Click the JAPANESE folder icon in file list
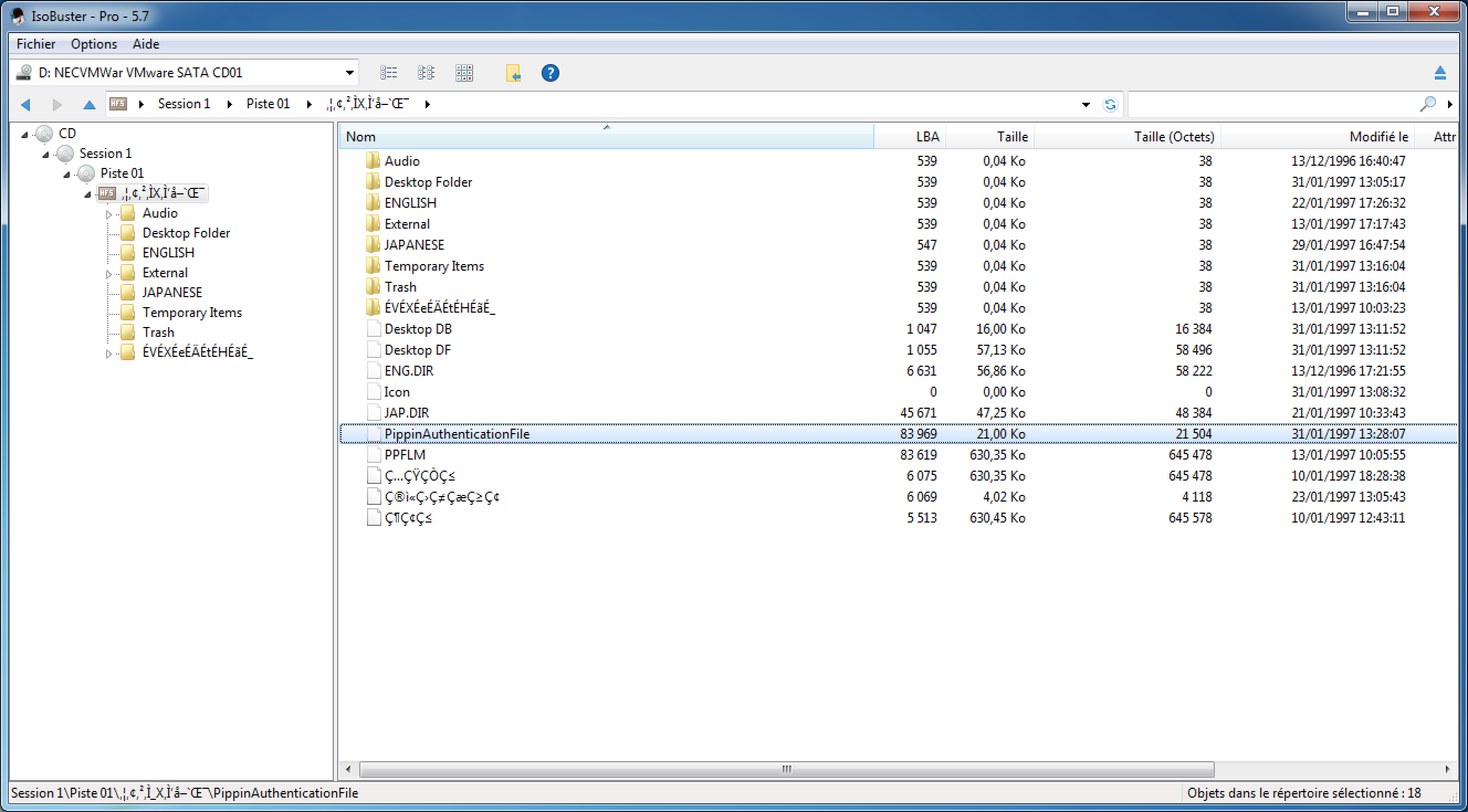 373,245
